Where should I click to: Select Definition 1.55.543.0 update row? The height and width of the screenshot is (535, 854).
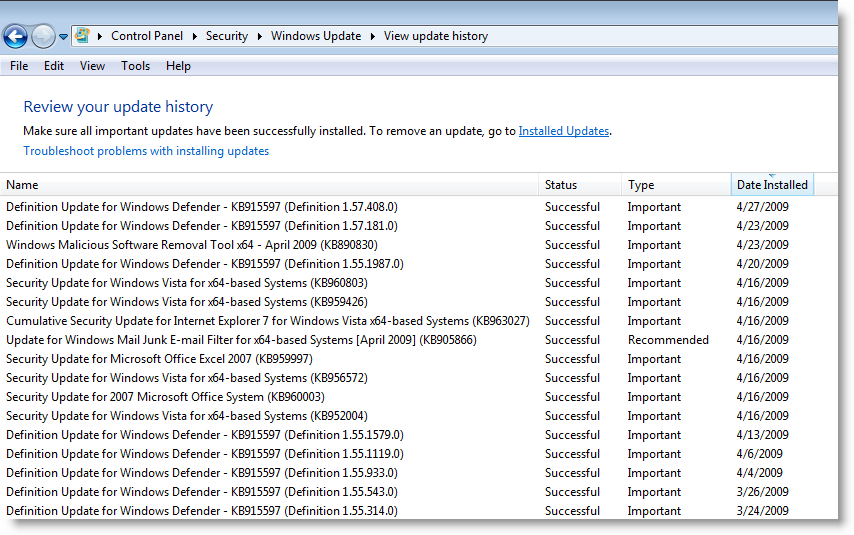click(x=419, y=492)
